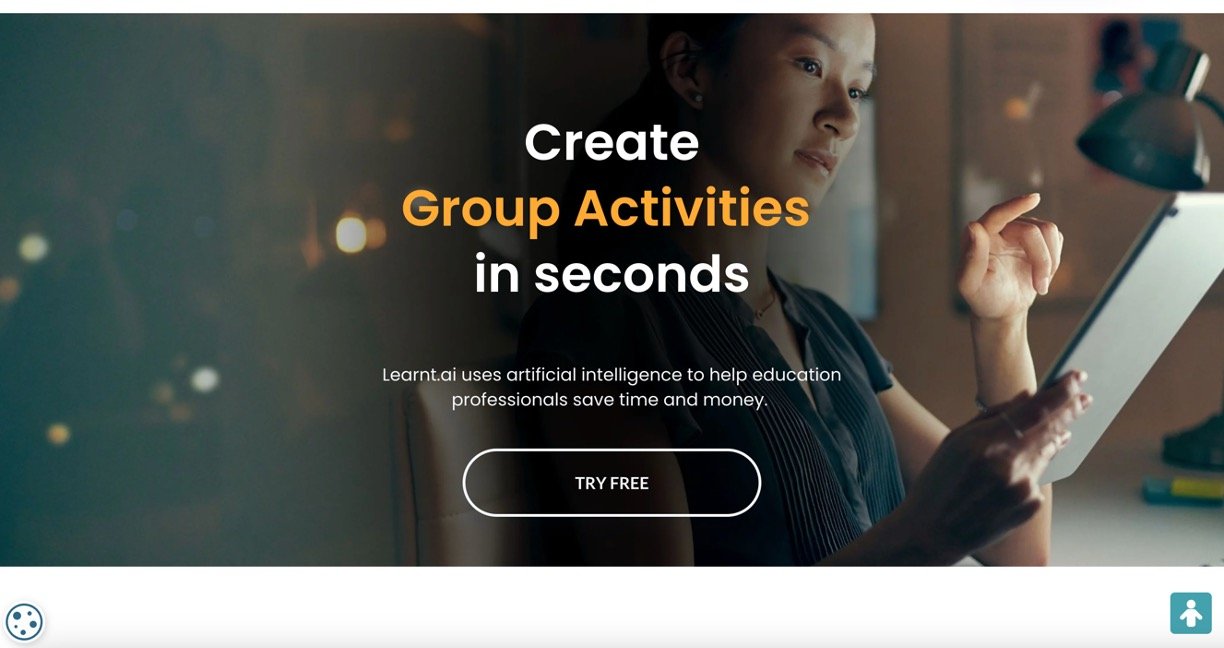
Task: Click the woman's earring
Action: 697,98
